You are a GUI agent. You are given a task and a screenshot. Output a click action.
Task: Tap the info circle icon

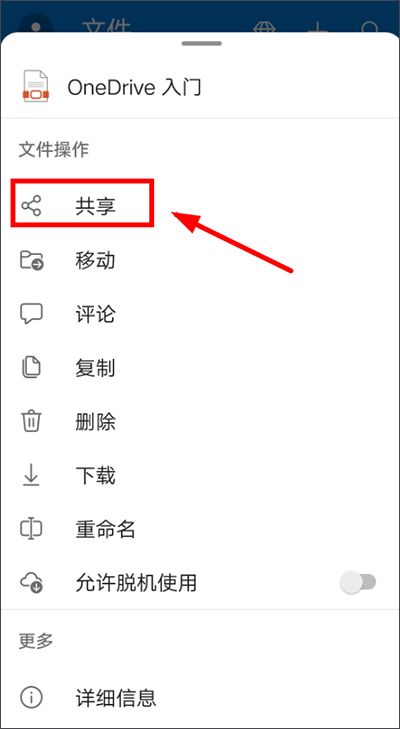click(32, 697)
